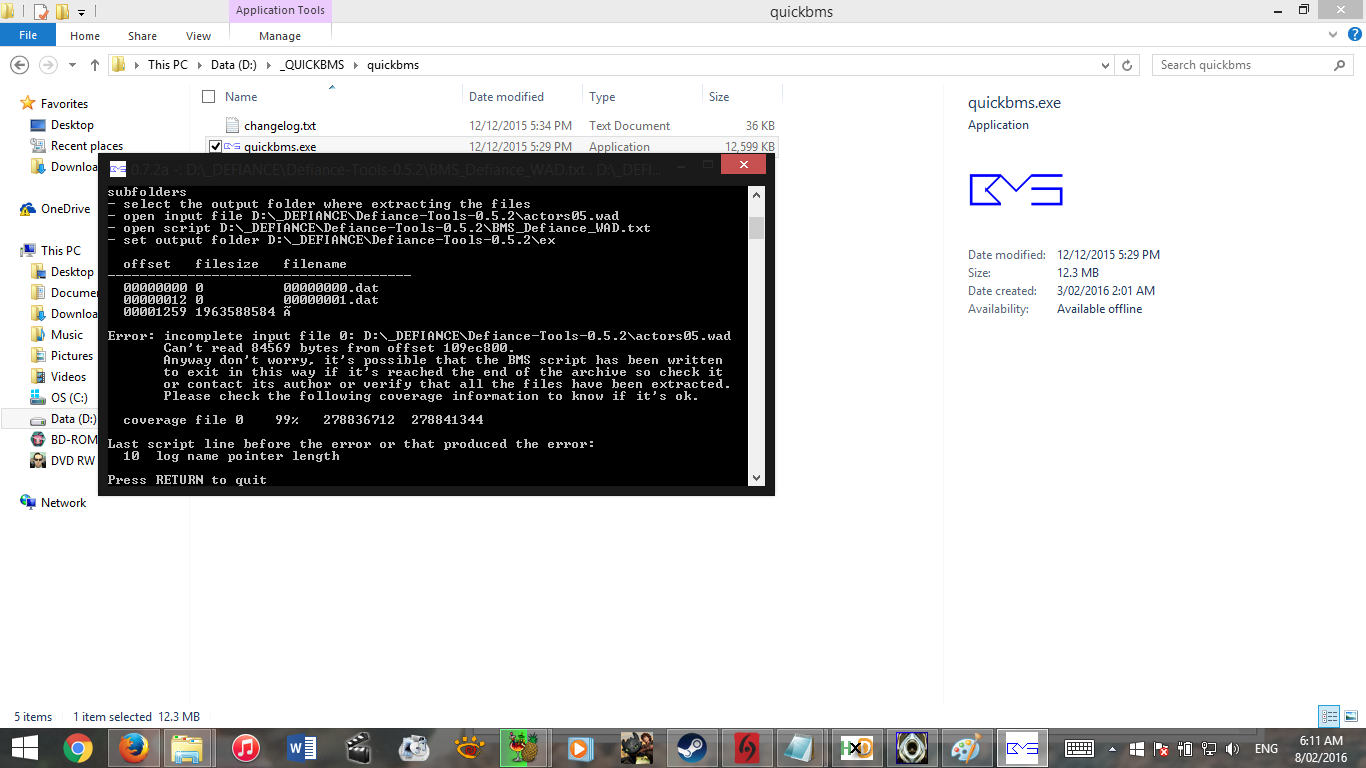Open the Customize Quick Access Toolbar dropdown
1366x768 pixels.
pyautogui.click(x=81, y=12)
